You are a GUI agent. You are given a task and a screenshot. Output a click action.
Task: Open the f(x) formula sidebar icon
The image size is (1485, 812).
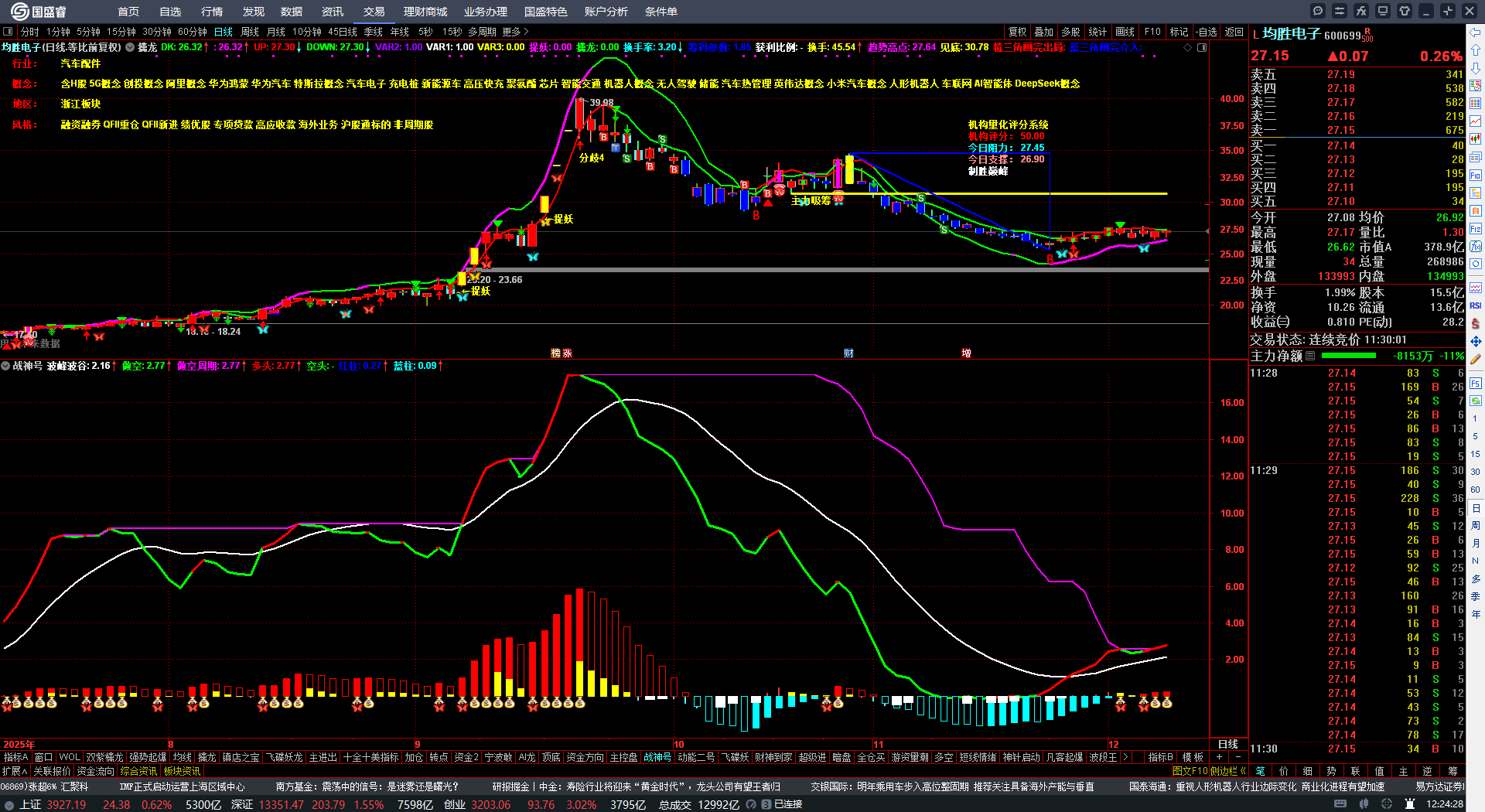tap(1476, 247)
